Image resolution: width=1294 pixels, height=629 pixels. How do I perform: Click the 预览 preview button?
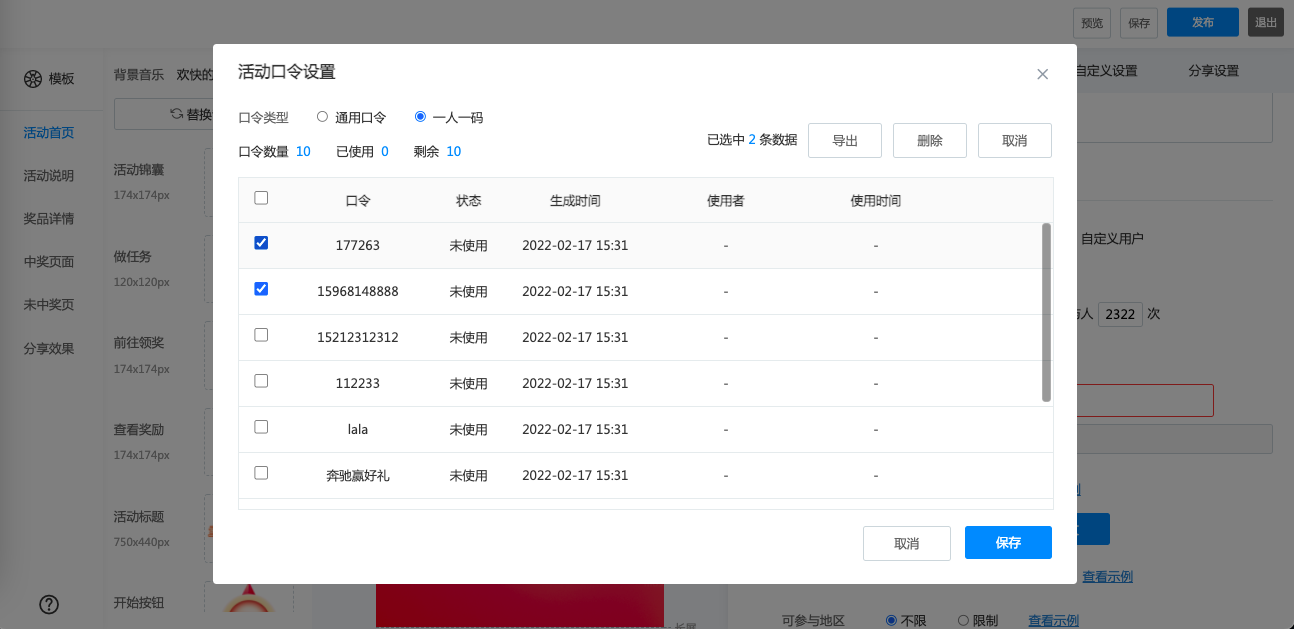[1092, 23]
